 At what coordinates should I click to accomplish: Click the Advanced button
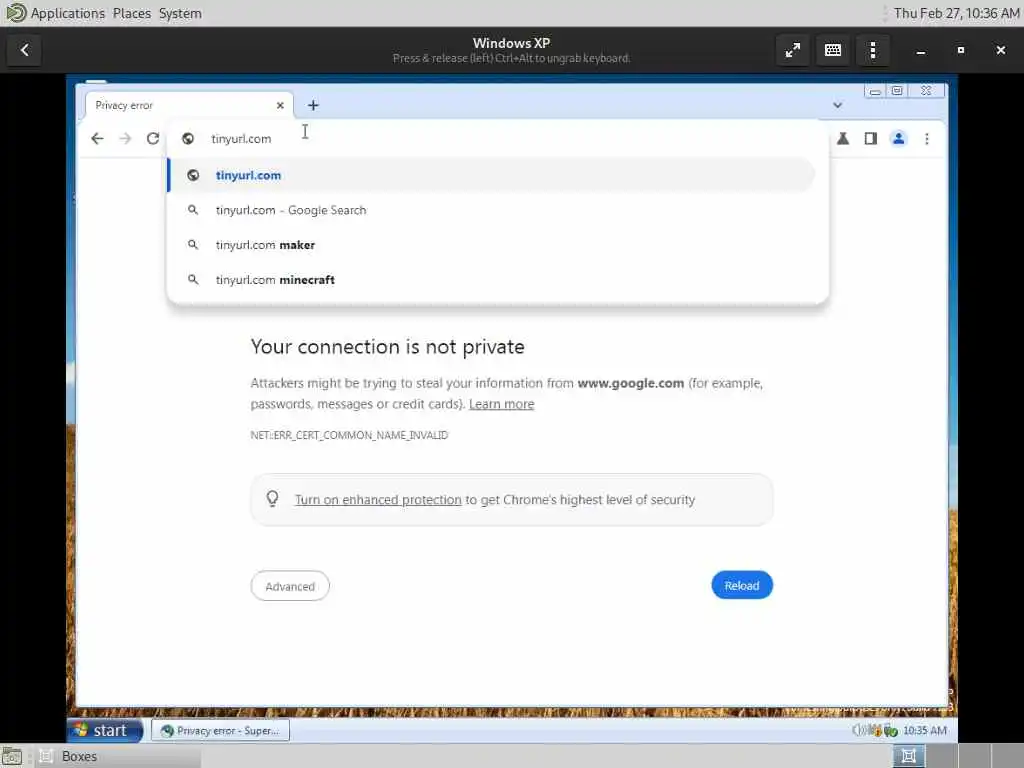290,586
